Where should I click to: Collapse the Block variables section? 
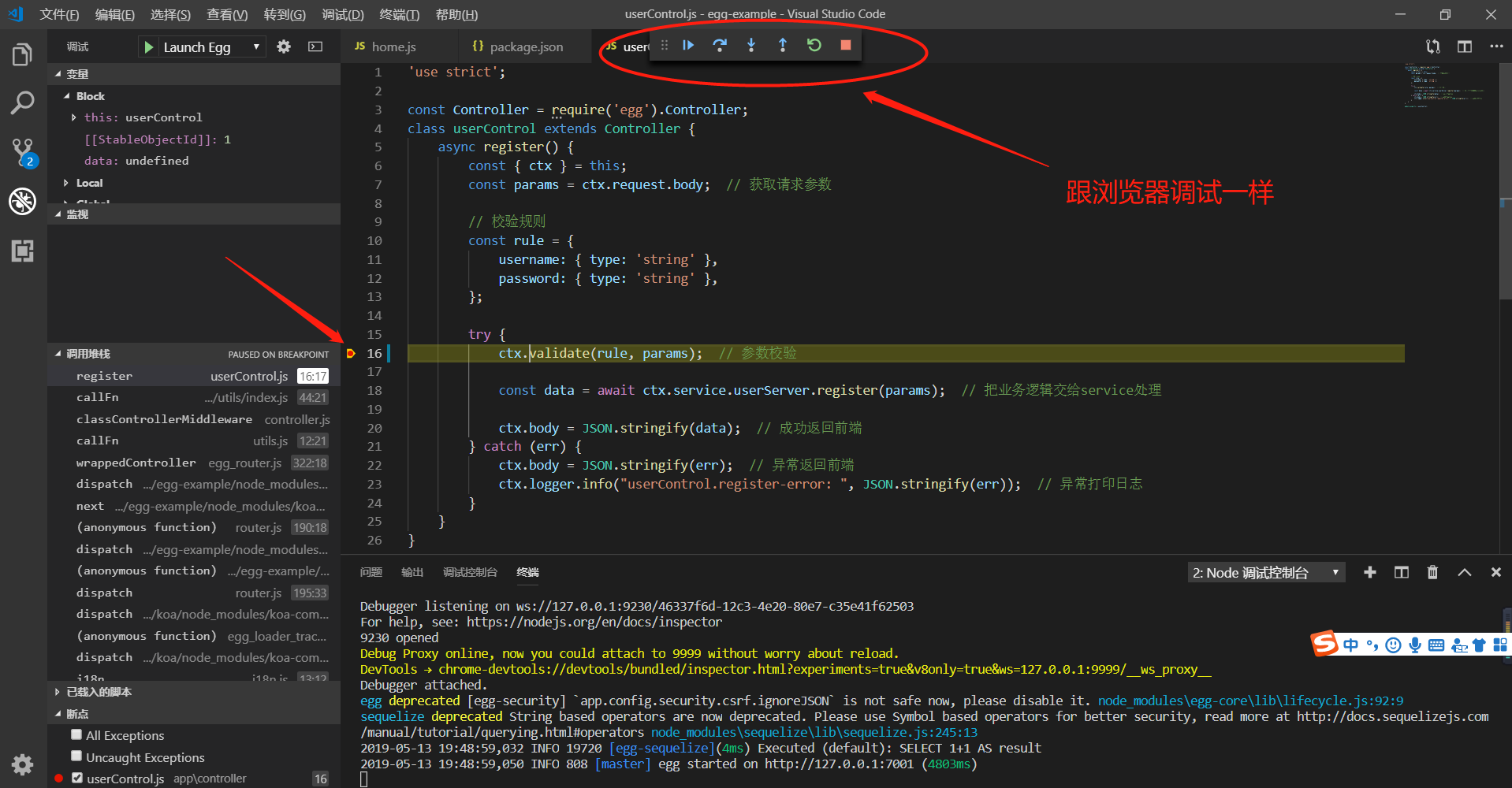(x=69, y=95)
